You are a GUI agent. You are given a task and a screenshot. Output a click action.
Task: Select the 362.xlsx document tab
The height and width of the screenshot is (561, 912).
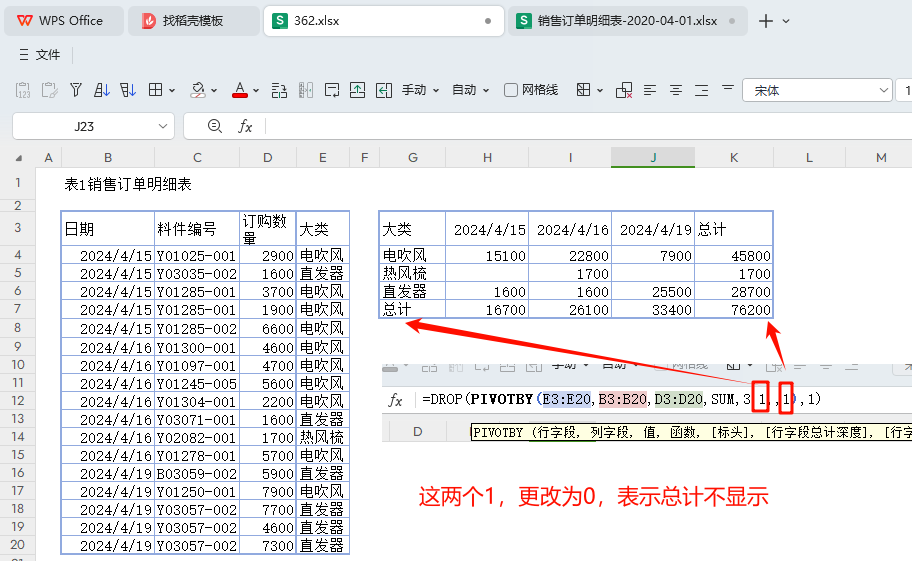[384, 21]
